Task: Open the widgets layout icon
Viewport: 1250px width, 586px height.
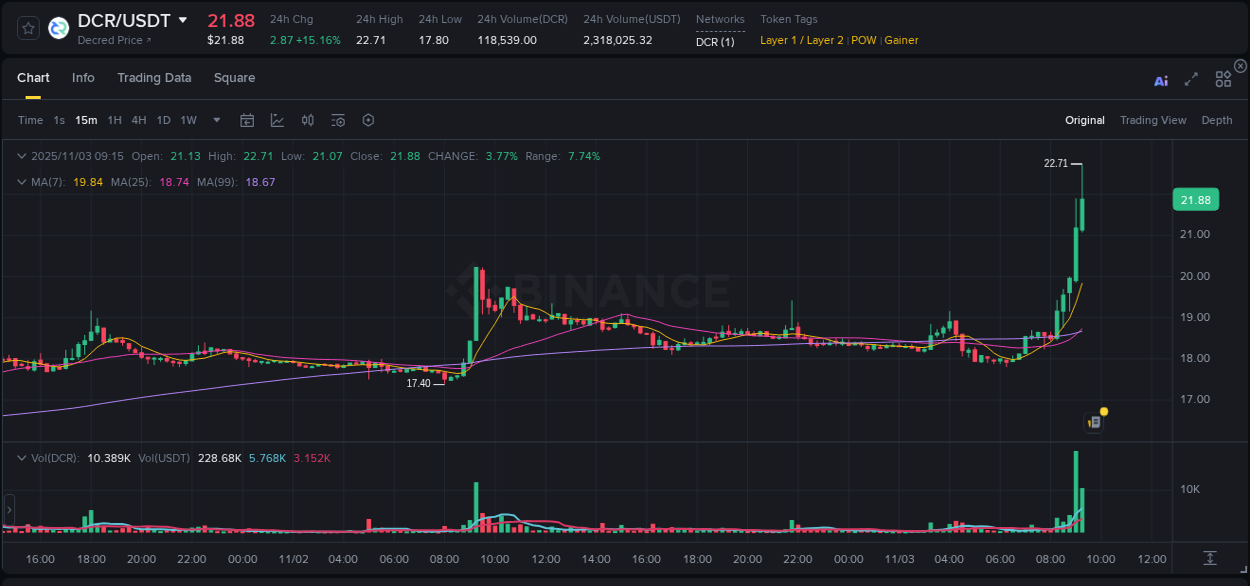Action: click(x=1223, y=80)
